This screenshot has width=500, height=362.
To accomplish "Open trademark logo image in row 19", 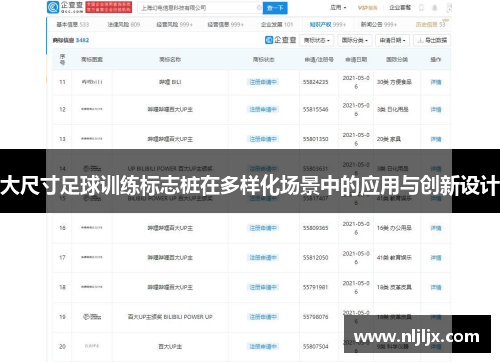I will [x=92, y=317].
